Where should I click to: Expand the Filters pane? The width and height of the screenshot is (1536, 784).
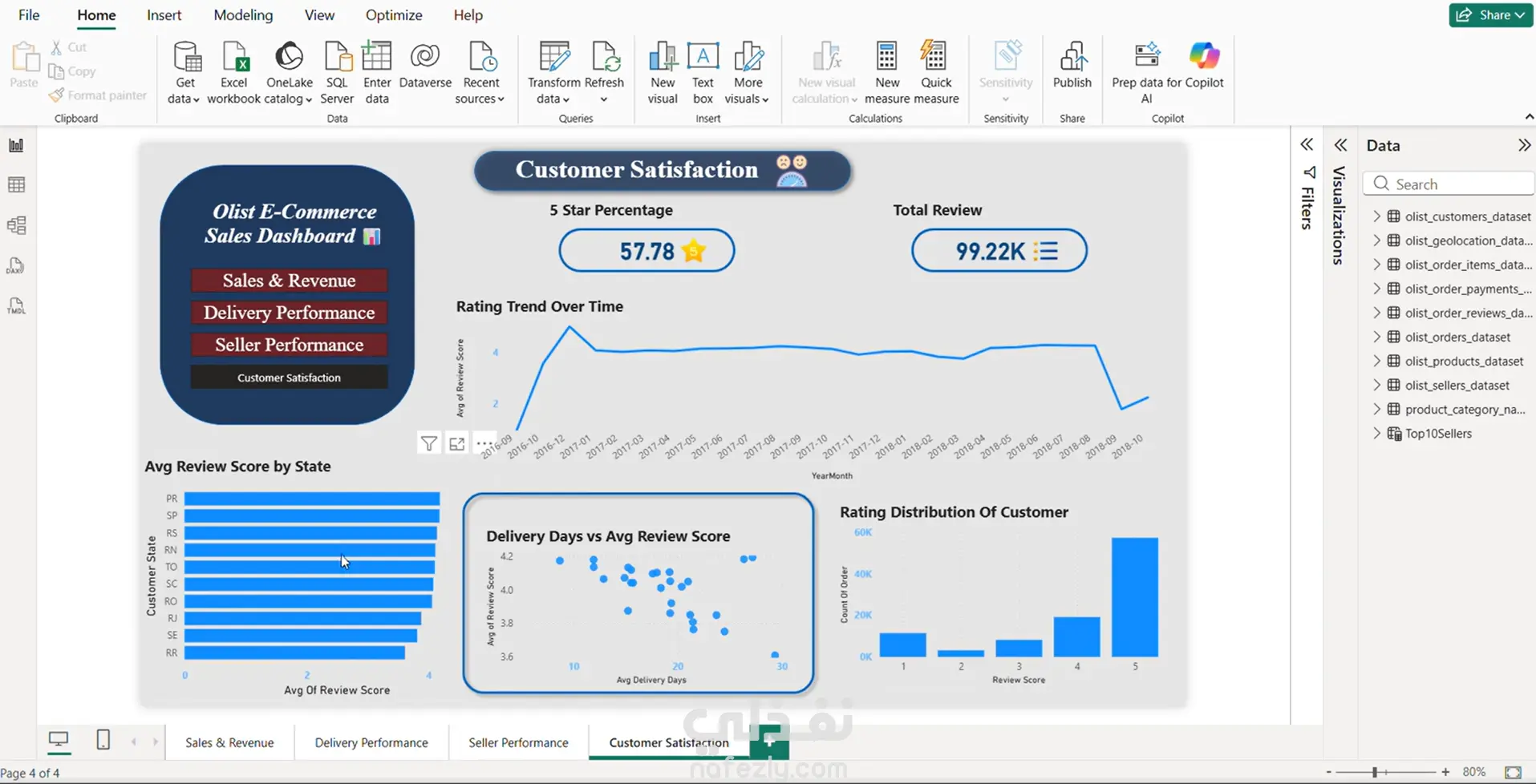(1307, 144)
